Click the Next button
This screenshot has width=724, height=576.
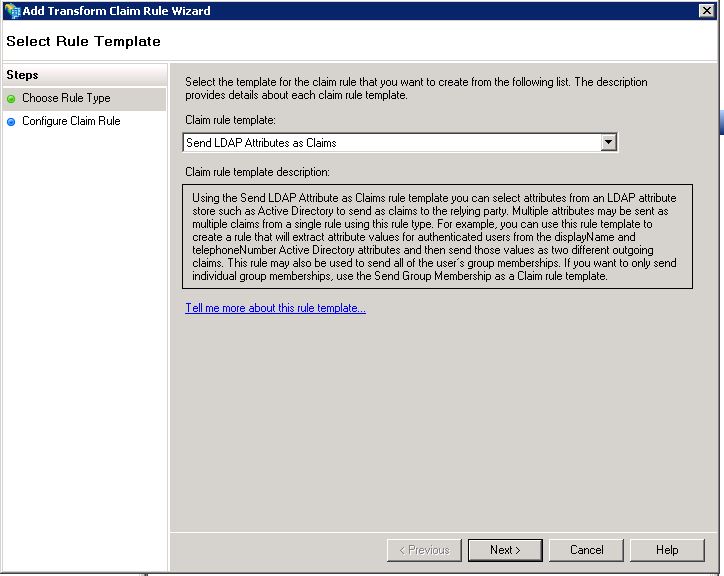click(505, 550)
